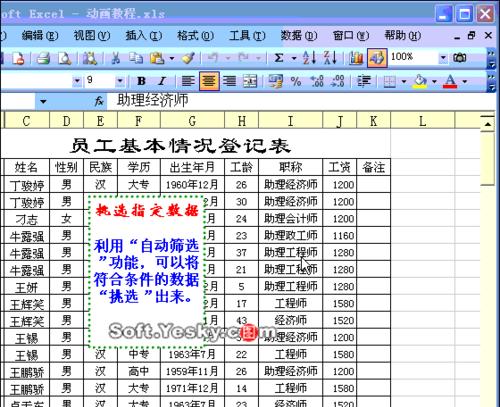Toggle the Drawing toolbar icon
Viewport: 500px width, 407px height.
[x=377, y=58]
